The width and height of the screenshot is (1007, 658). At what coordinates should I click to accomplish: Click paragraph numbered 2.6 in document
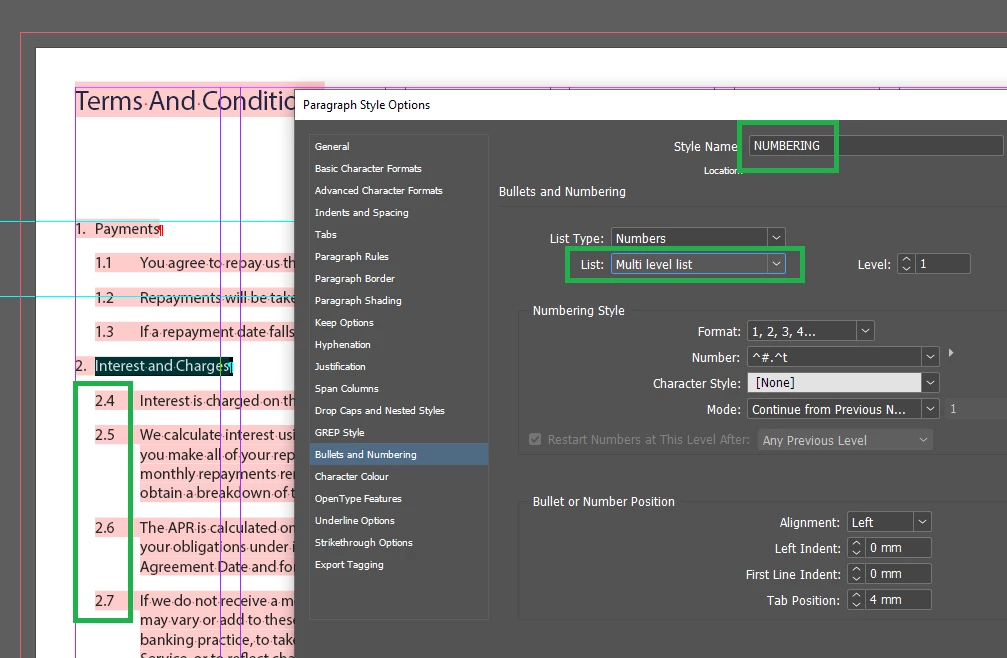coord(195,547)
